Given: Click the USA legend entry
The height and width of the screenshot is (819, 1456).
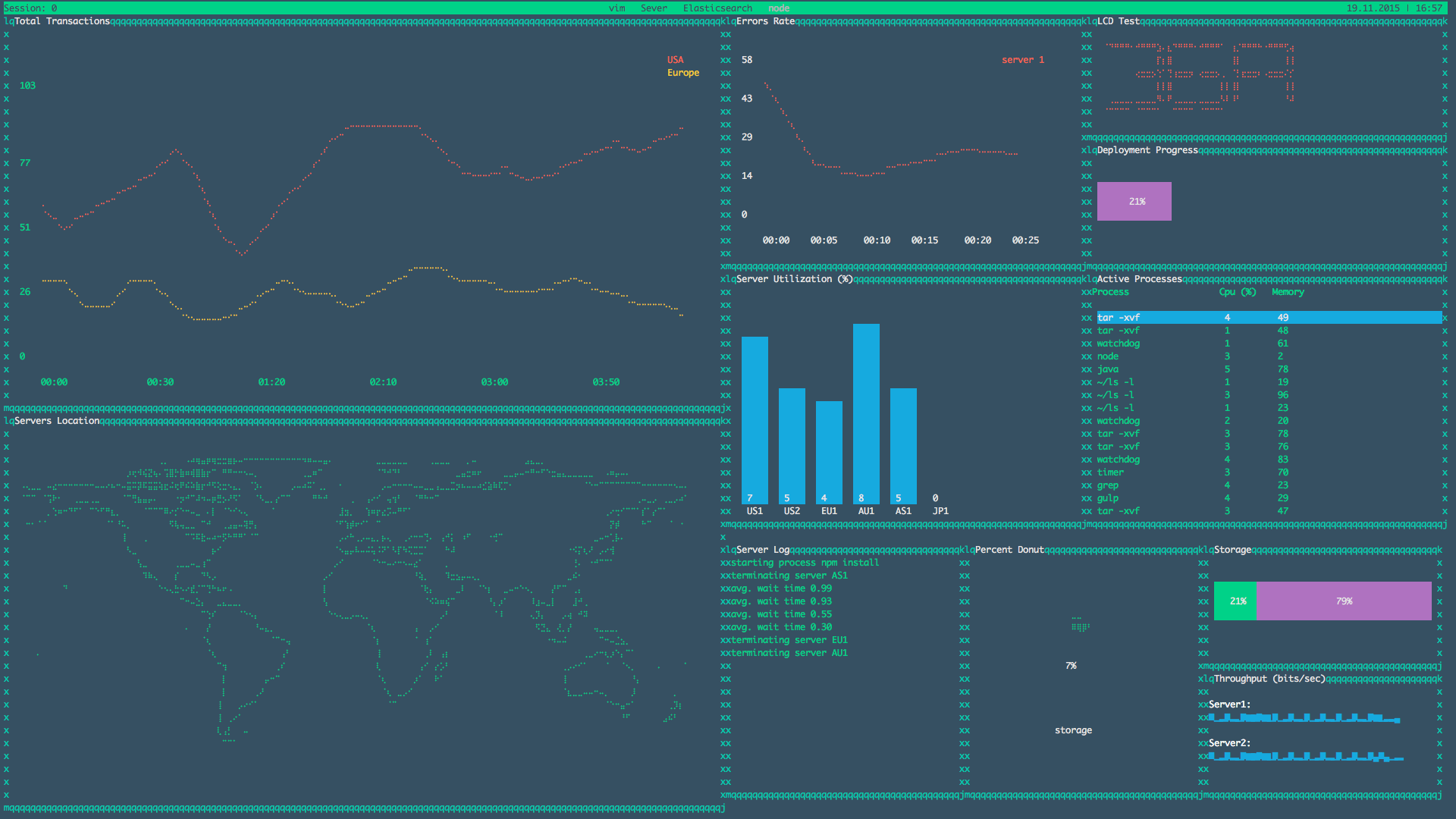Looking at the screenshot, I should click(675, 60).
